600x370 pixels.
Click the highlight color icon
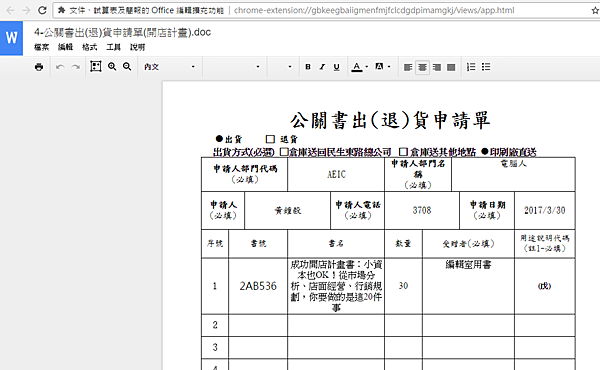[379, 67]
